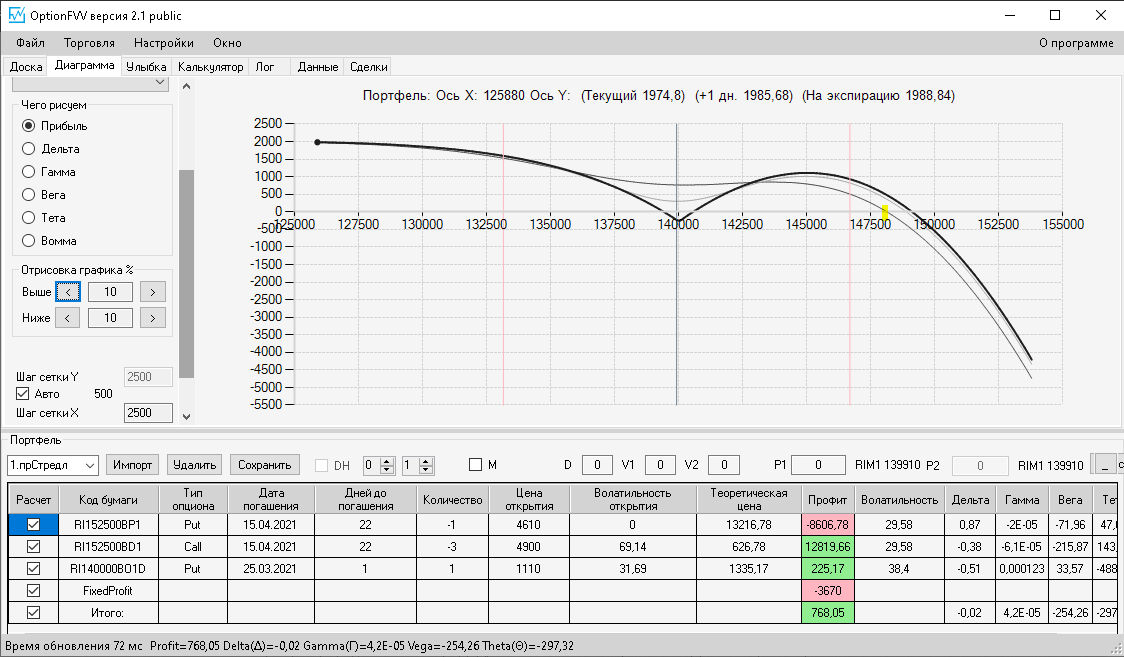Viewport: 1124px width, 657px height.
Task: Click the Ниже percentage value field
Action: tap(110, 317)
